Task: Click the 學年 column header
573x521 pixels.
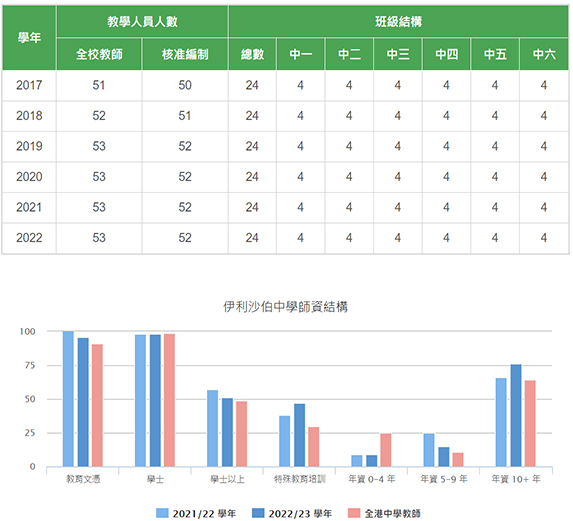Action: (x=29, y=38)
